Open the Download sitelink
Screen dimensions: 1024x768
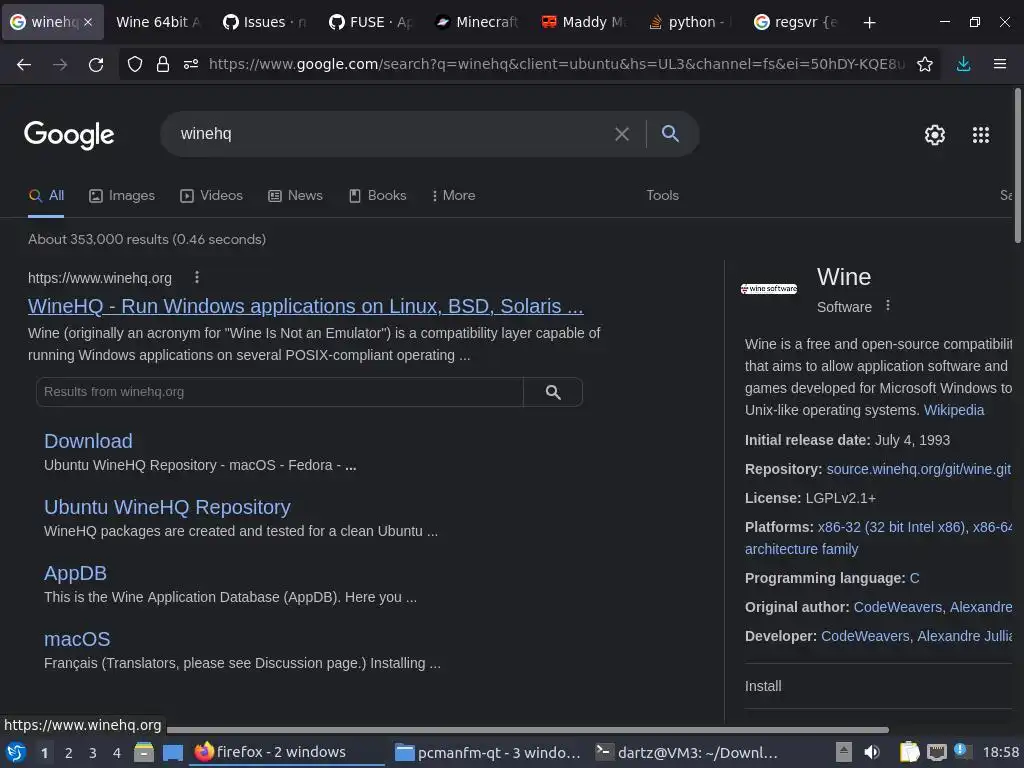(x=88, y=441)
